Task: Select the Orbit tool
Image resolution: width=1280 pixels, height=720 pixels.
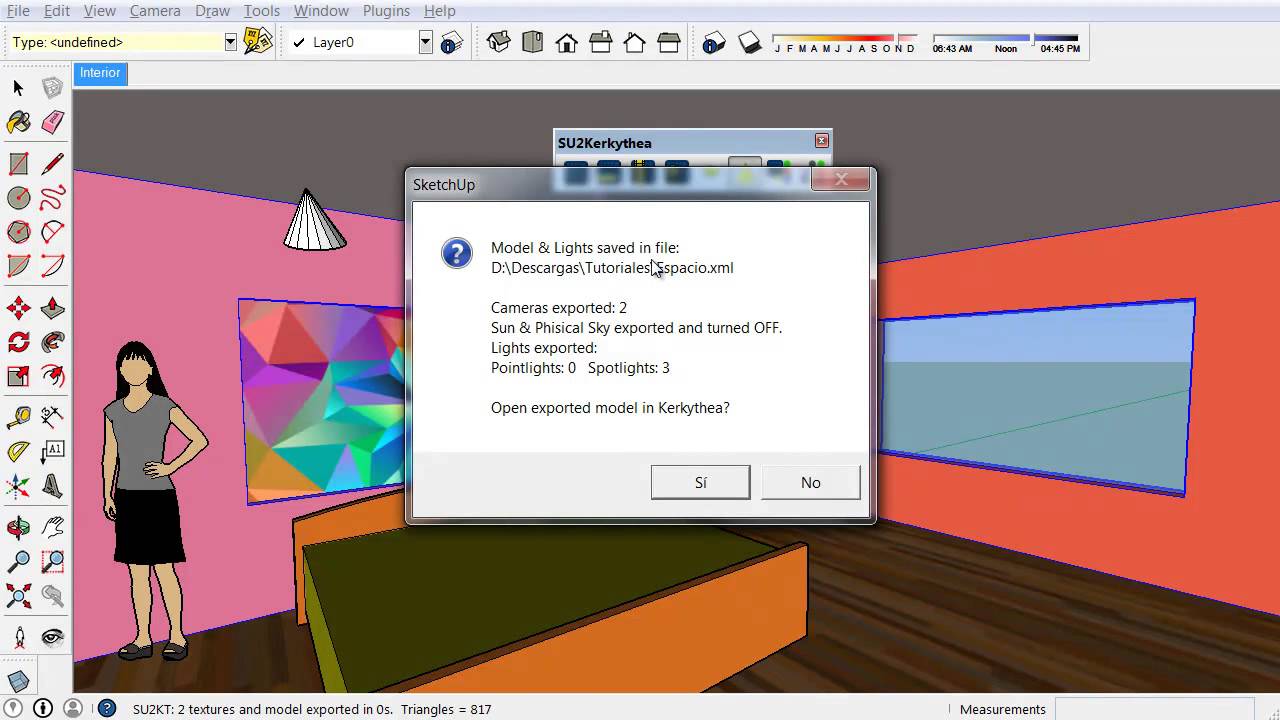Action: tap(18, 527)
